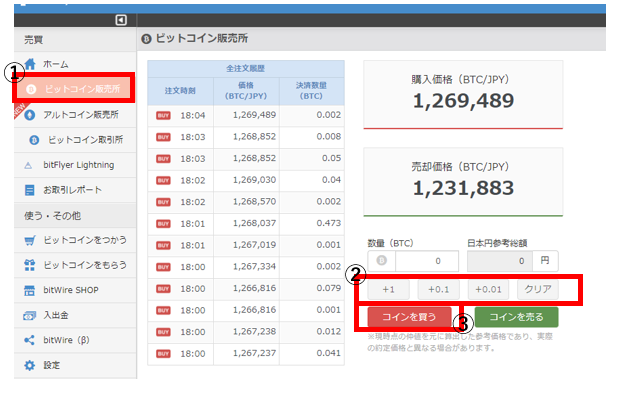Click the price 1,269,030 in the table
The width and height of the screenshot is (619, 396).
pyautogui.click(x=254, y=180)
